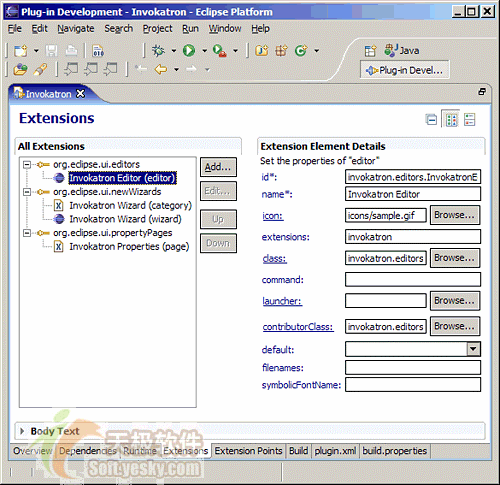The width and height of the screenshot is (500, 485).
Task: Follow the contributorClass link
Action: [298, 327]
